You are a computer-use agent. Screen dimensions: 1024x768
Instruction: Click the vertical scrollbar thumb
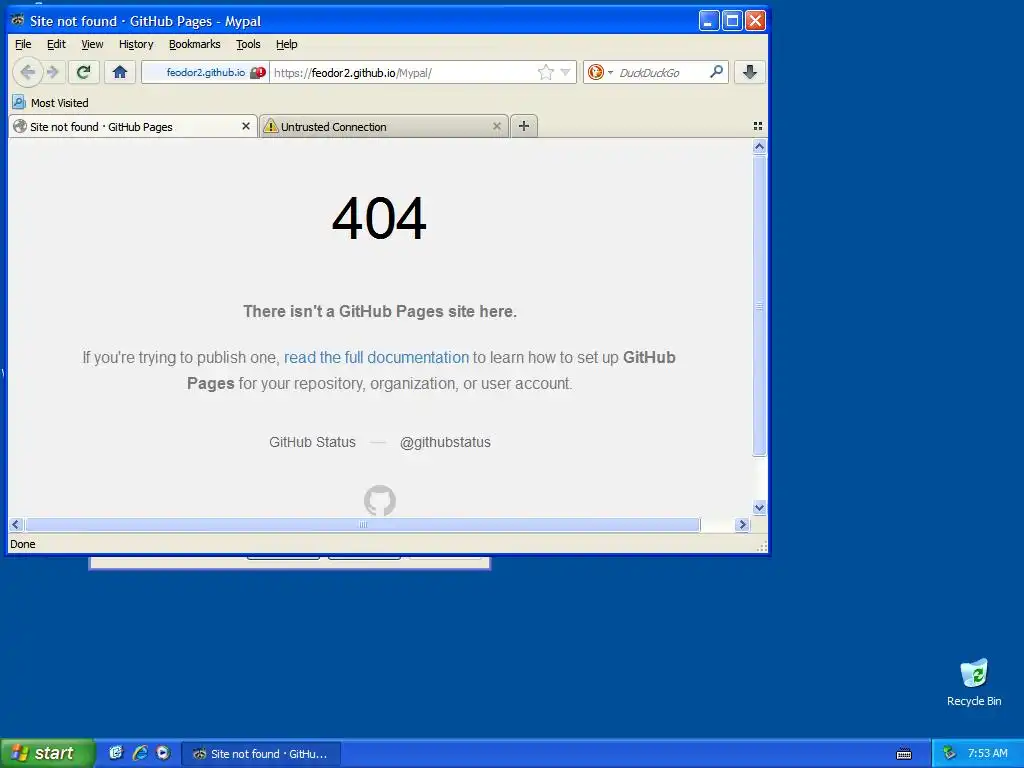[759, 306]
